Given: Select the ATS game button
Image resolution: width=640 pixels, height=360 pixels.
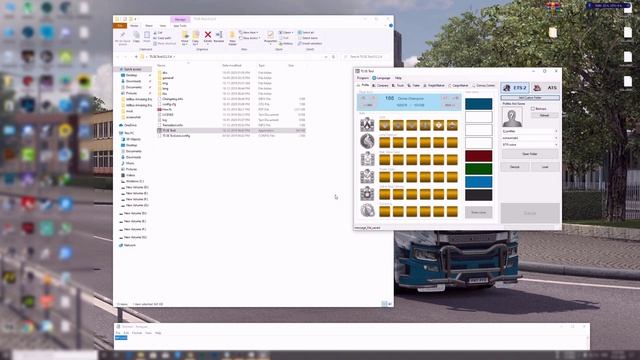Looking at the screenshot, I should [x=546, y=87].
